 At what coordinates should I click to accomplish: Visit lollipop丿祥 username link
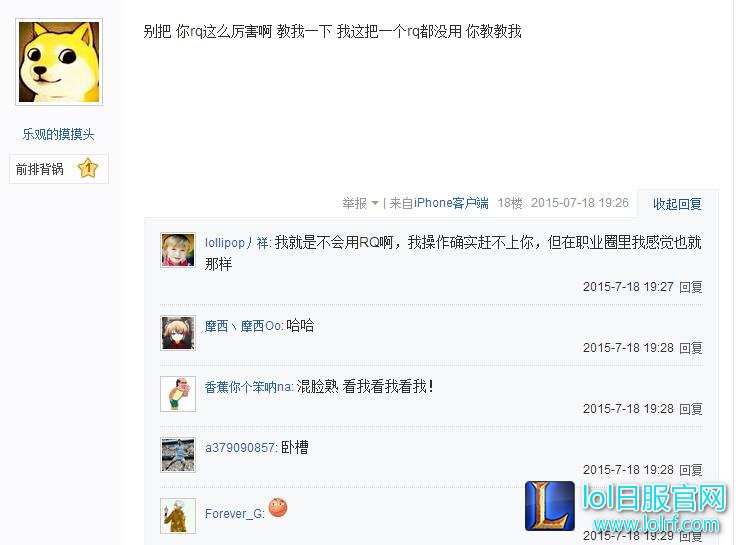pos(237,243)
